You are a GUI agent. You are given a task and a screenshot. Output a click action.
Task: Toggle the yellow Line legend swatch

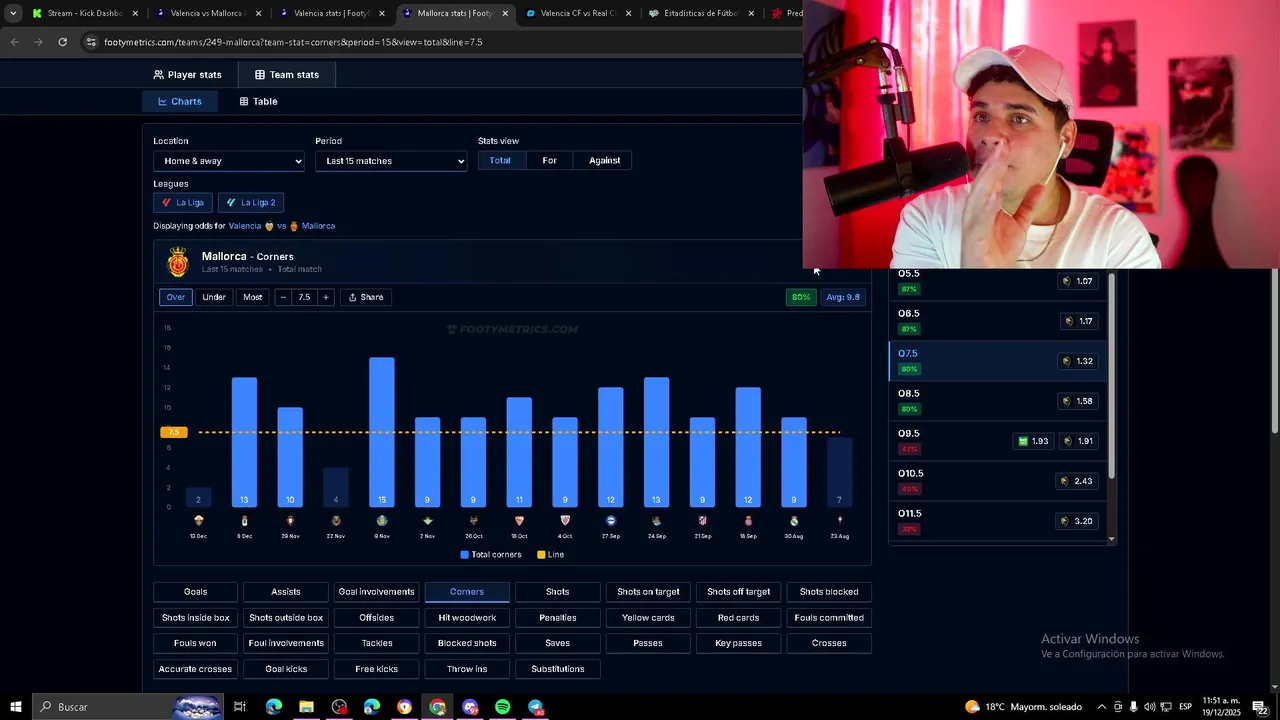tap(541, 555)
